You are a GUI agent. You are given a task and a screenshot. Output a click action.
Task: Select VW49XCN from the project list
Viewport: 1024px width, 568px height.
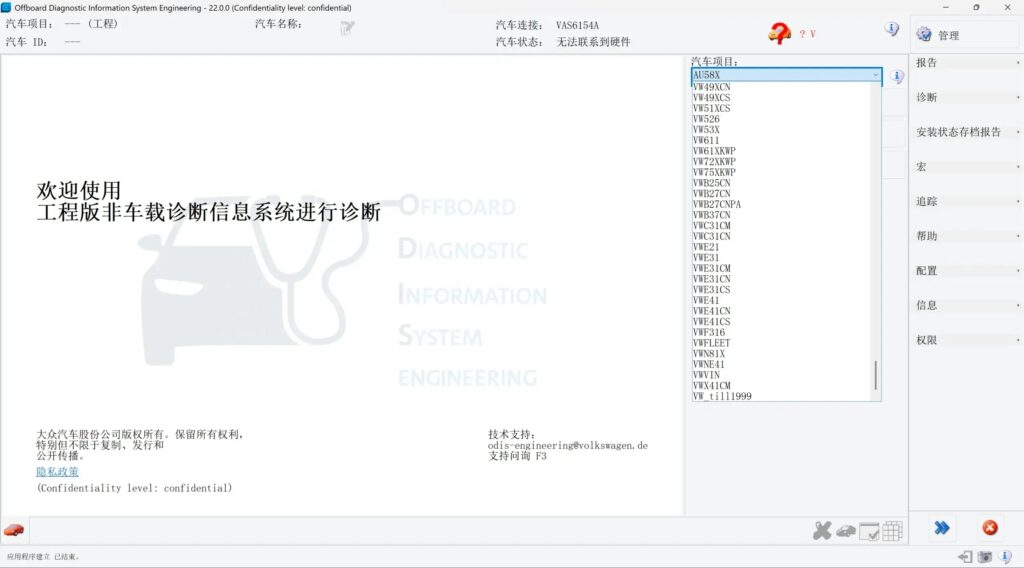click(x=781, y=87)
